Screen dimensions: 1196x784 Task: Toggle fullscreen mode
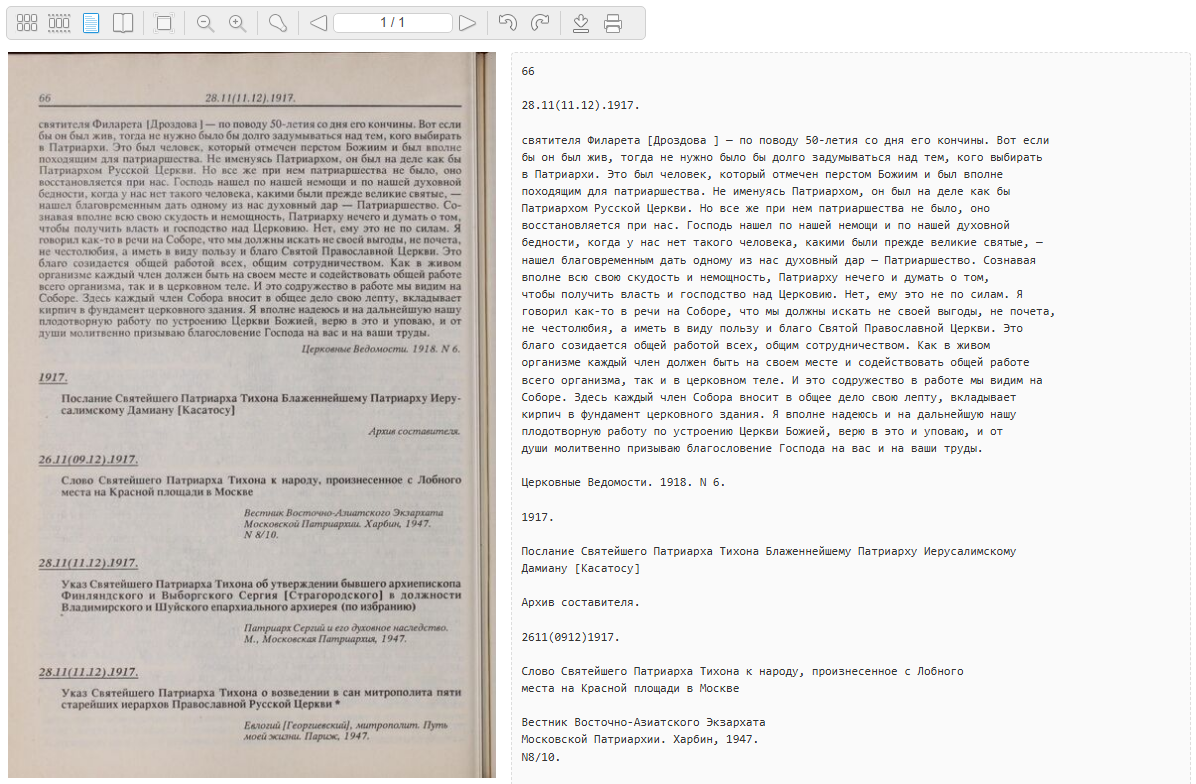[165, 23]
